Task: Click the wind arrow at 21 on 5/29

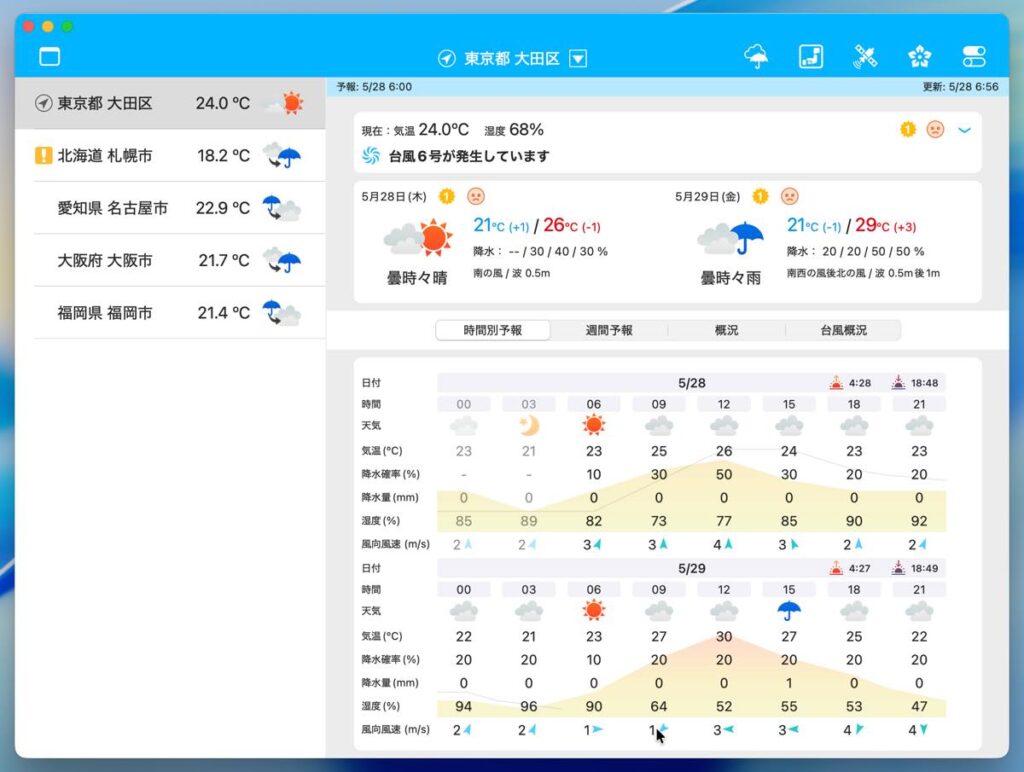Action: tap(923, 730)
